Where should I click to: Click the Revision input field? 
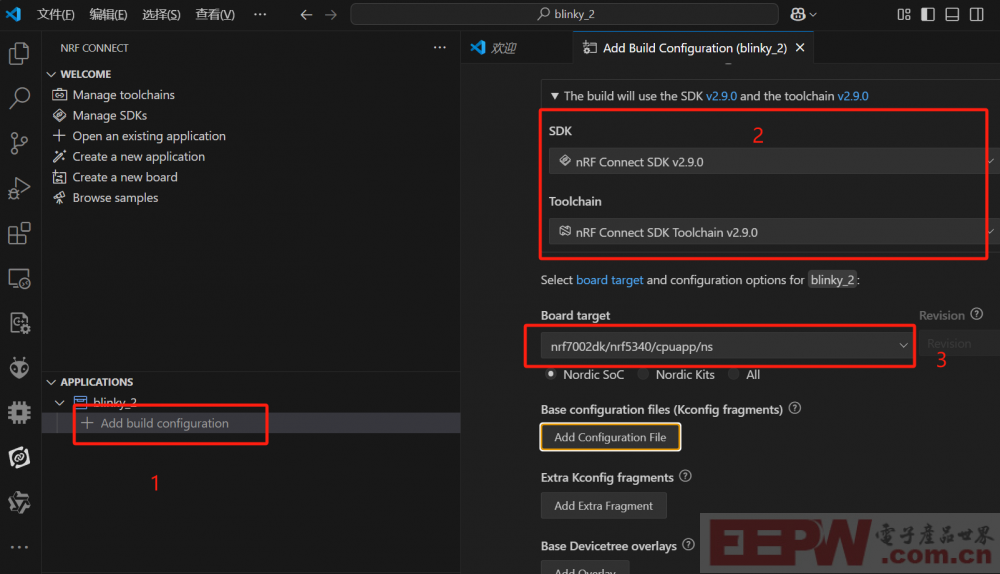click(959, 344)
